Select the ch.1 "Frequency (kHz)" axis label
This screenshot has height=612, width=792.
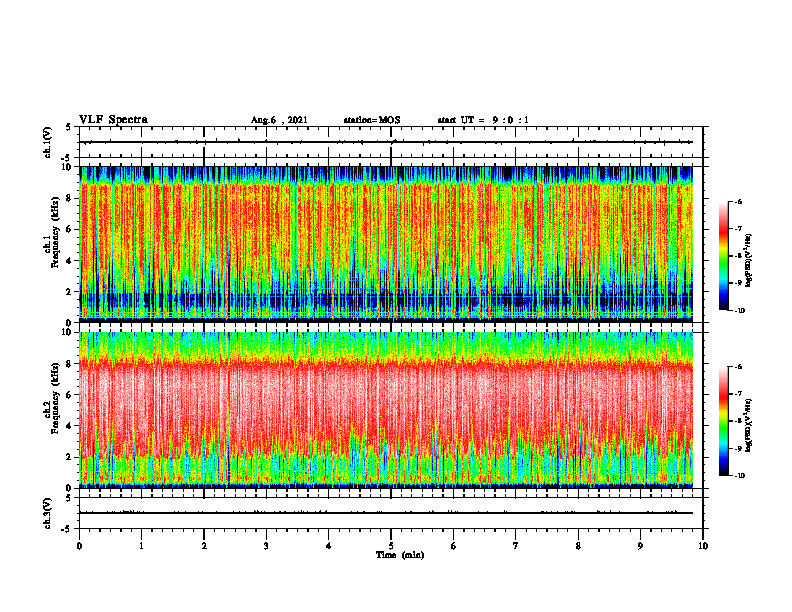55,230
